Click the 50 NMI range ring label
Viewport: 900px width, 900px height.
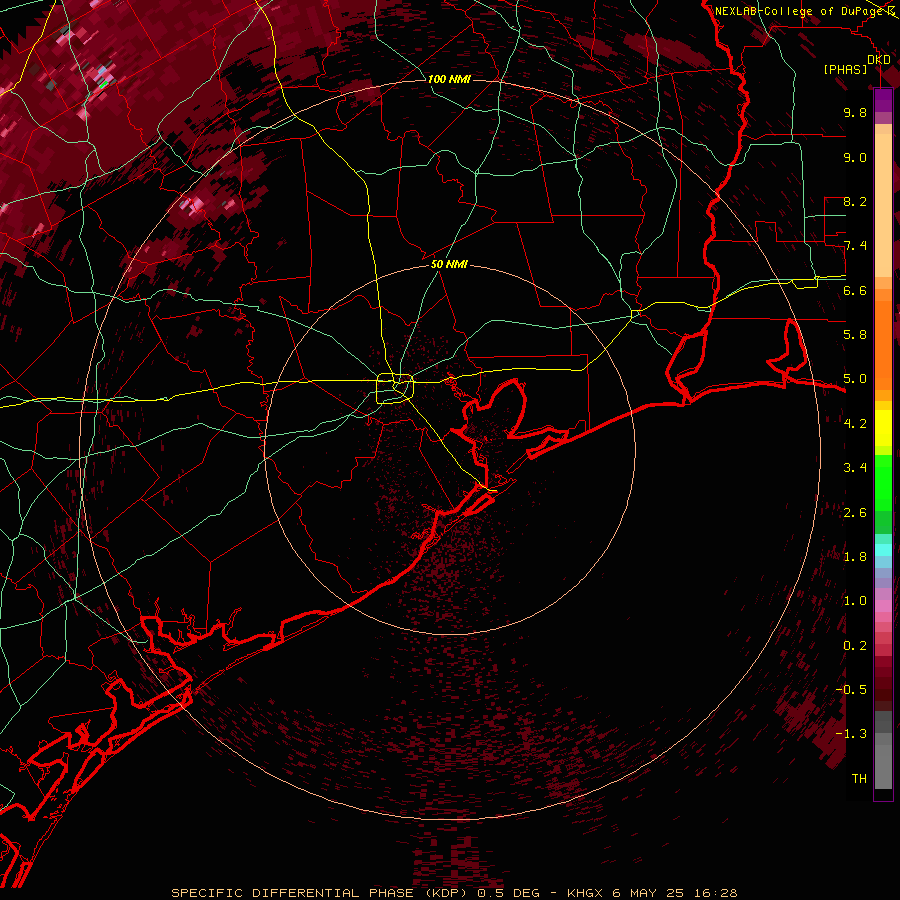449,264
